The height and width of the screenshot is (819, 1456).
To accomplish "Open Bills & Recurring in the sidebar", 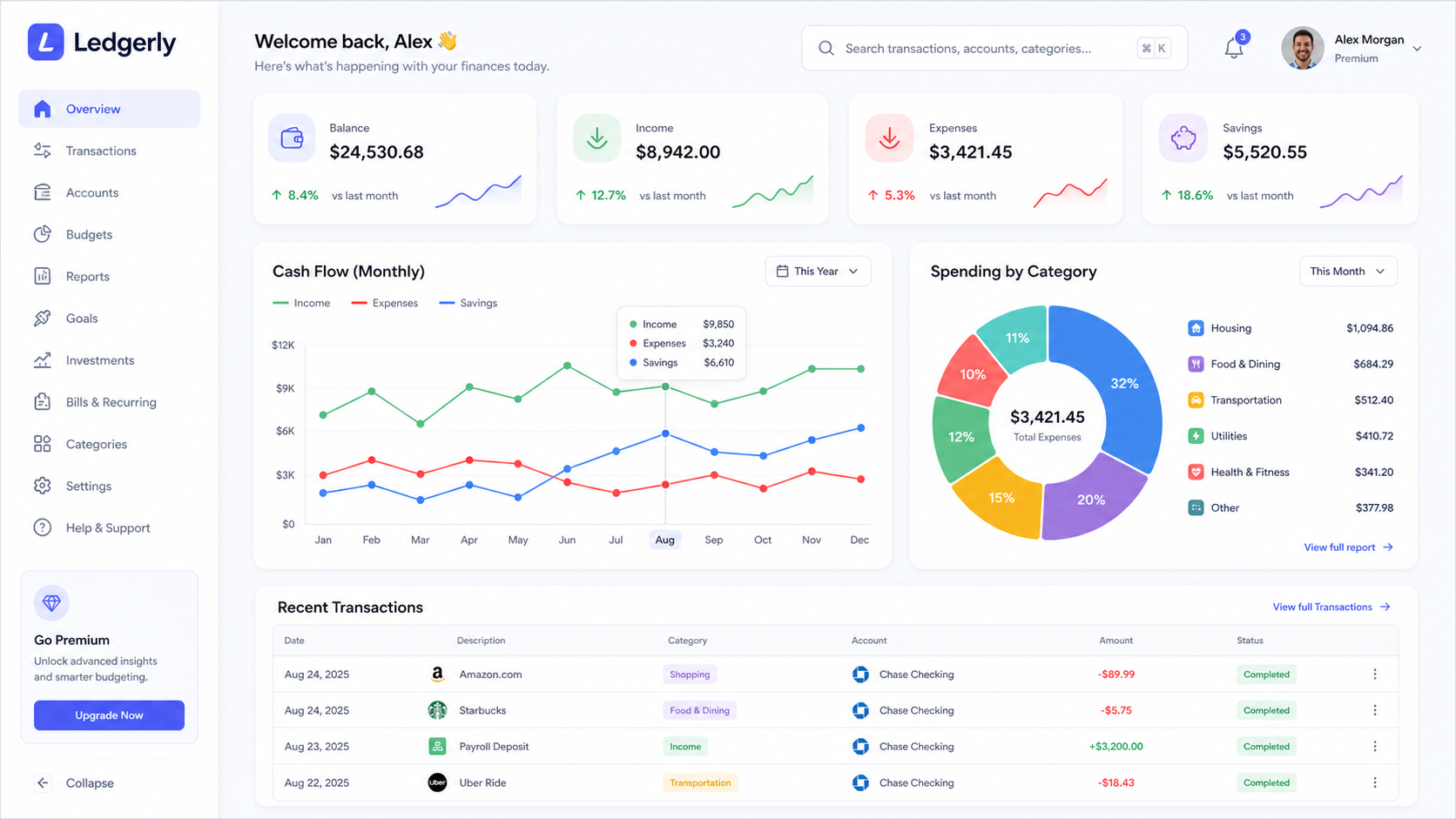I will click(x=109, y=402).
